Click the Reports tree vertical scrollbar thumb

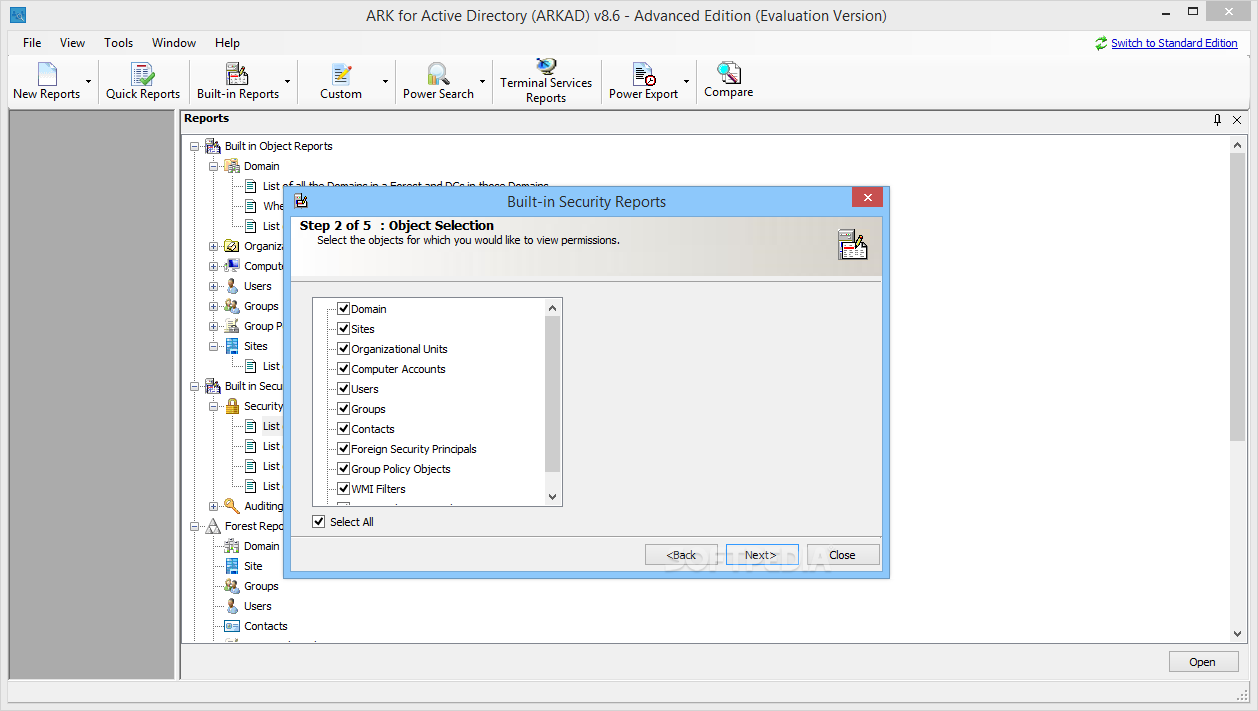[x=1238, y=296]
